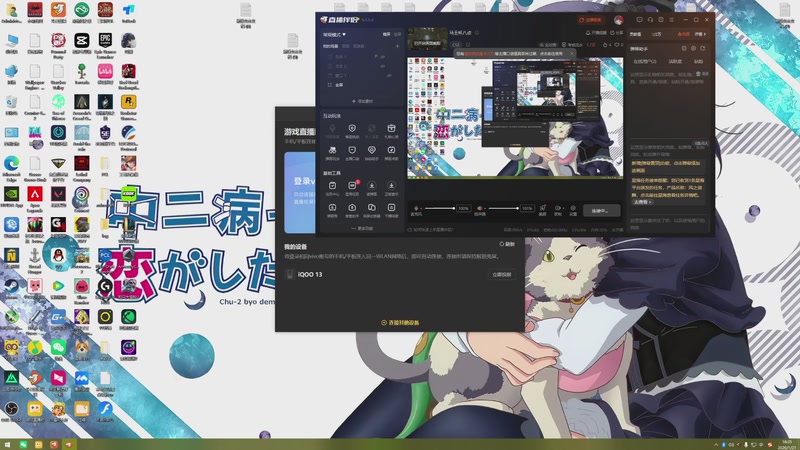The height and width of the screenshot is (450, 800).
Task: Toggle checkbox below audio controls in status bar
Action: pyautogui.click(x=410, y=230)
